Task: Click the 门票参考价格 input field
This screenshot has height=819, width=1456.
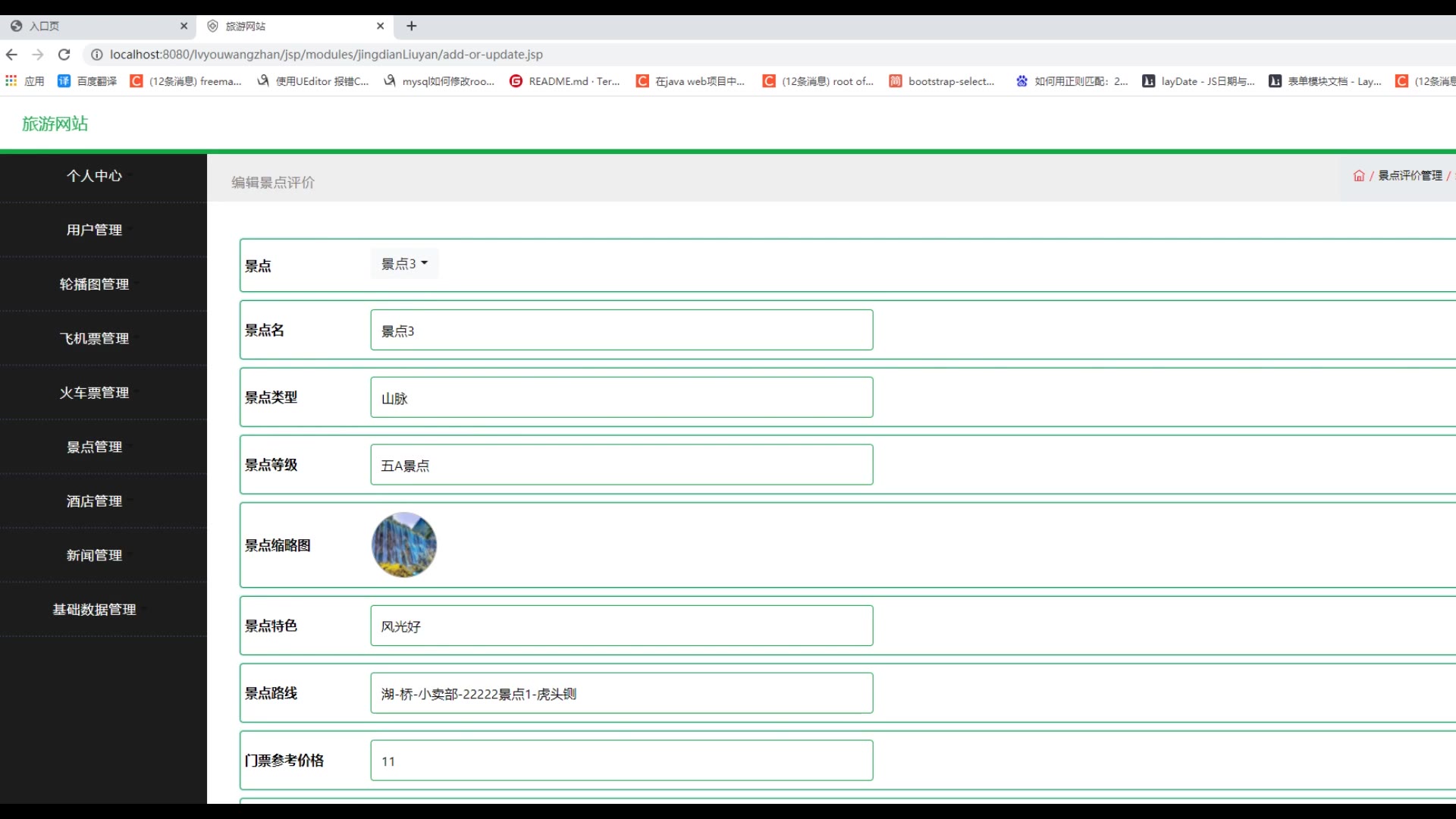Action: pyautogui.click(x=621, y=761)
